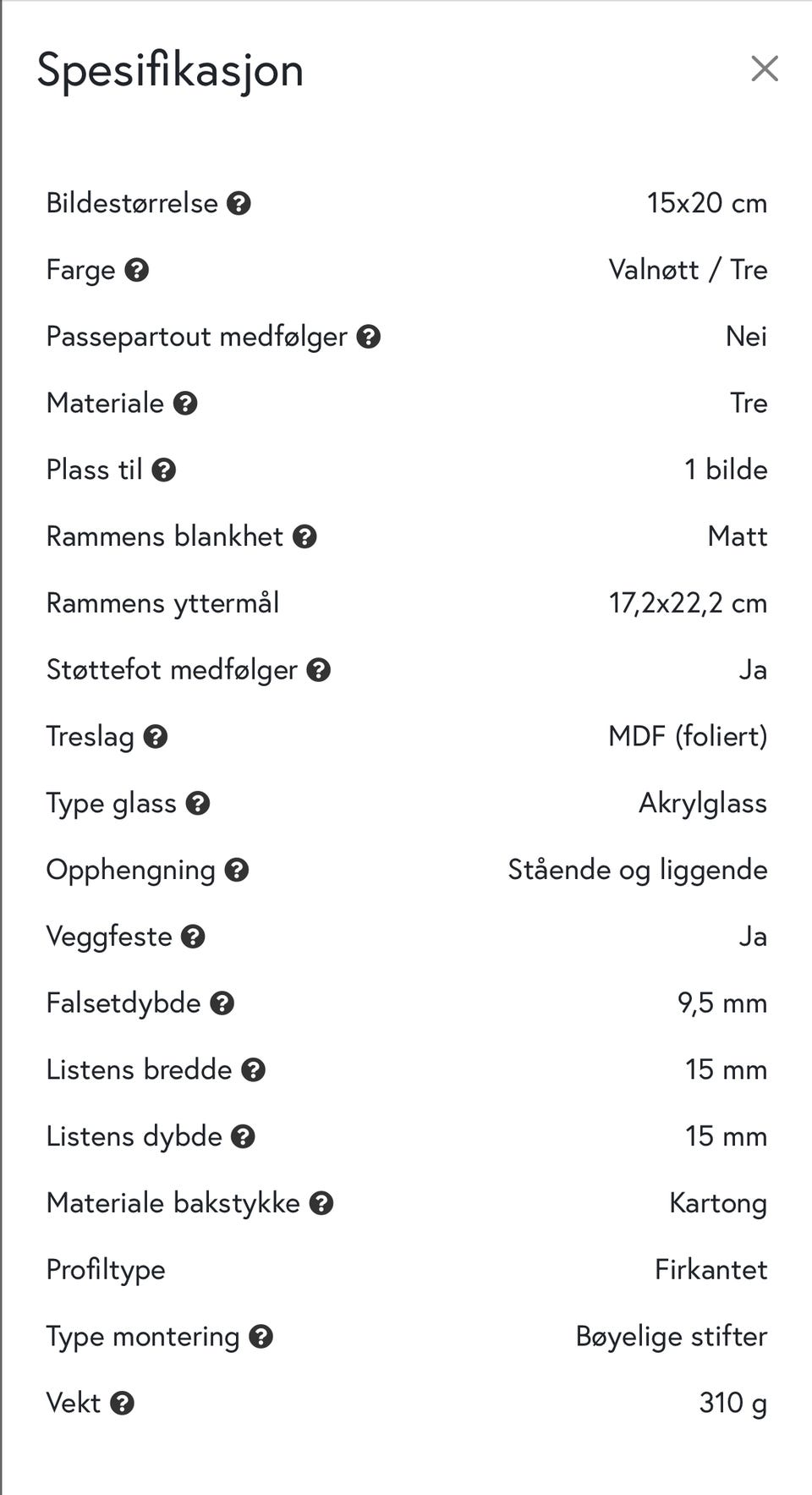Click the Vekt help icon

click(123, 1404)
